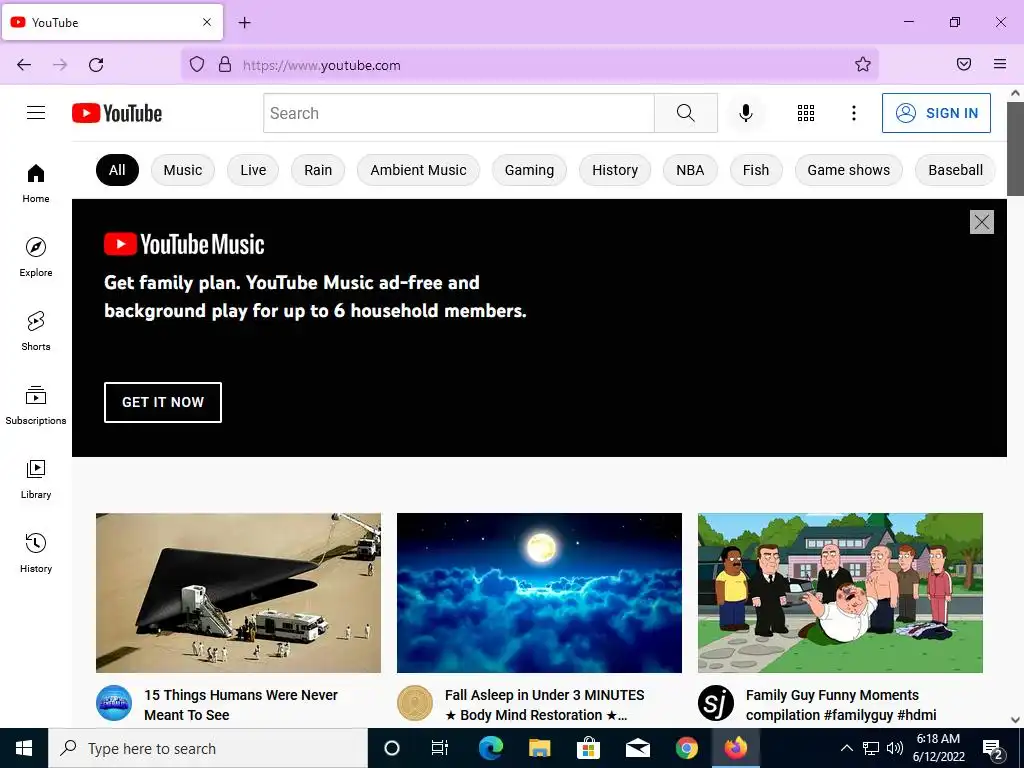This screenshot has width=1024, height=768.
Task: Open Subscriptions in sidebar
Action: (x=36, y=405)
